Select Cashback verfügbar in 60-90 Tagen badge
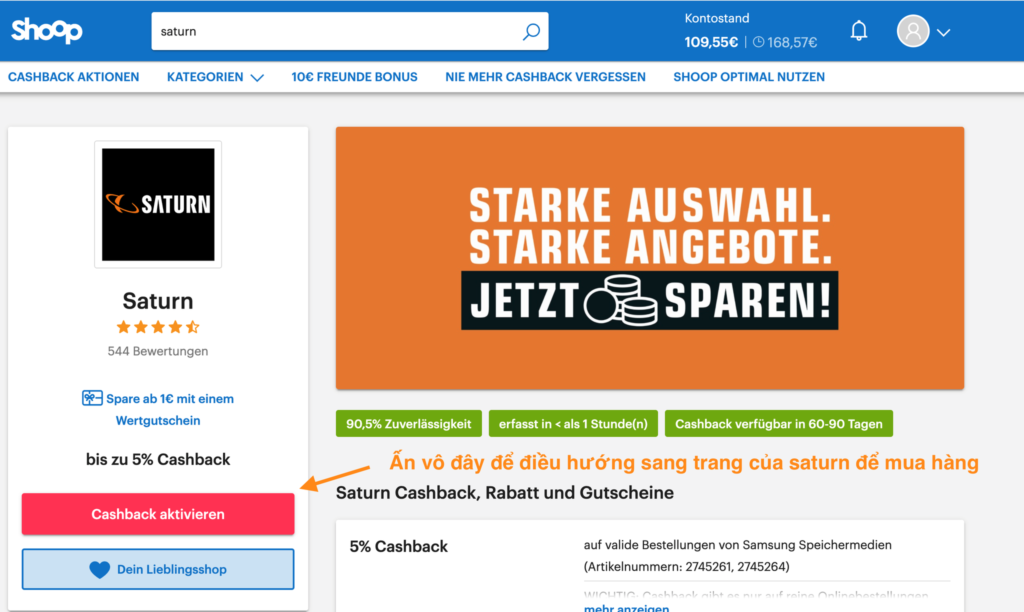The image size is (1024, 612). point(778,424)
